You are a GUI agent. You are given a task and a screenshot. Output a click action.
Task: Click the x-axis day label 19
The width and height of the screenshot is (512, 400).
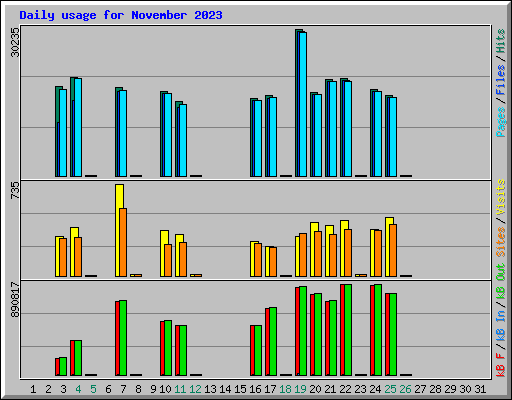tap(300, 389)
